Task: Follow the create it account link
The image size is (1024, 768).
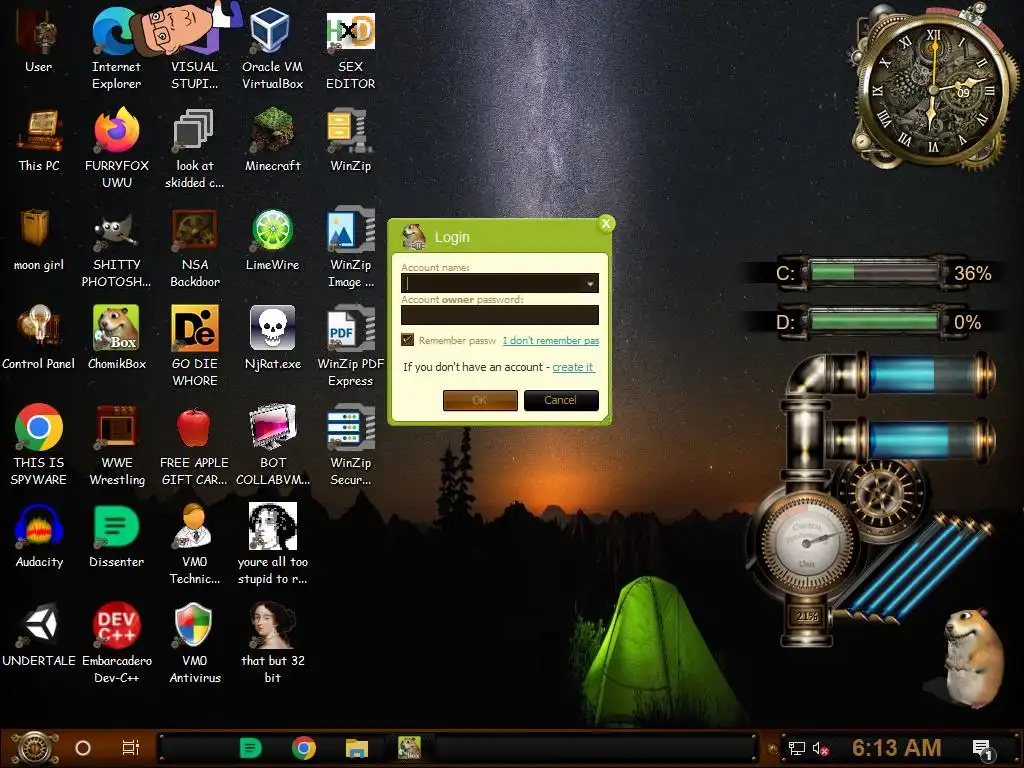Action: [x=573, y=367]
